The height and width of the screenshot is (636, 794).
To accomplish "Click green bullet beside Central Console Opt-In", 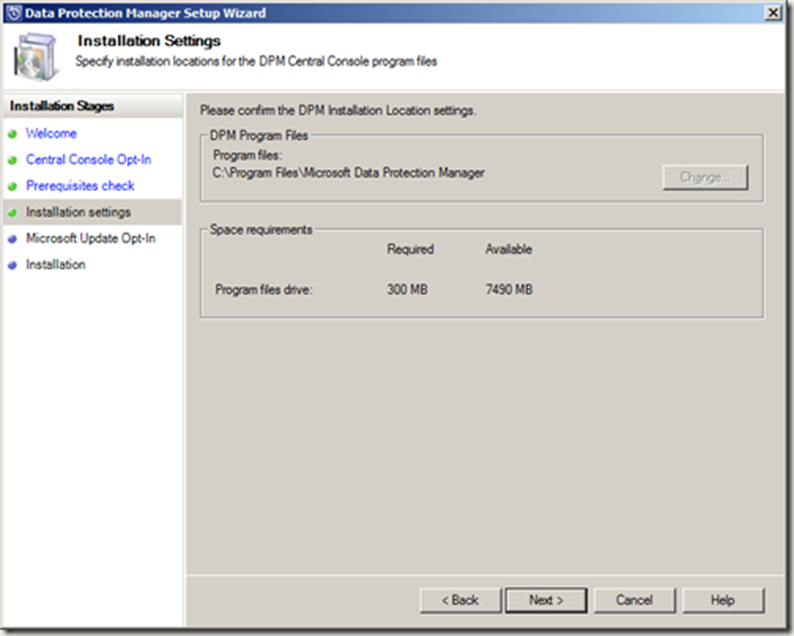I will pyautogui.click(x=13, y=161).
